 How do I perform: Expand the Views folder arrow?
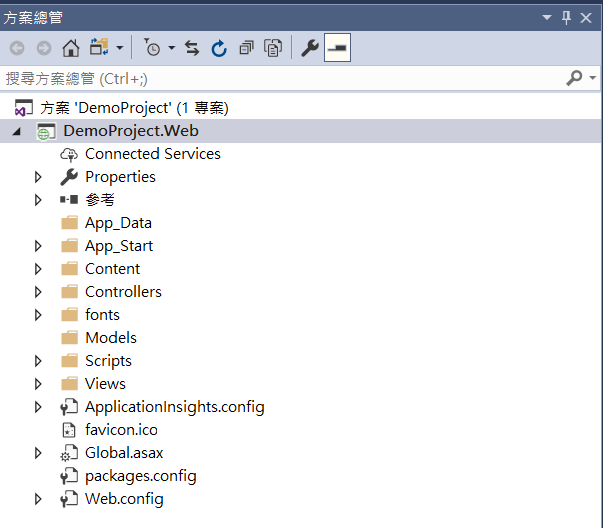click(x=38, y=384)
